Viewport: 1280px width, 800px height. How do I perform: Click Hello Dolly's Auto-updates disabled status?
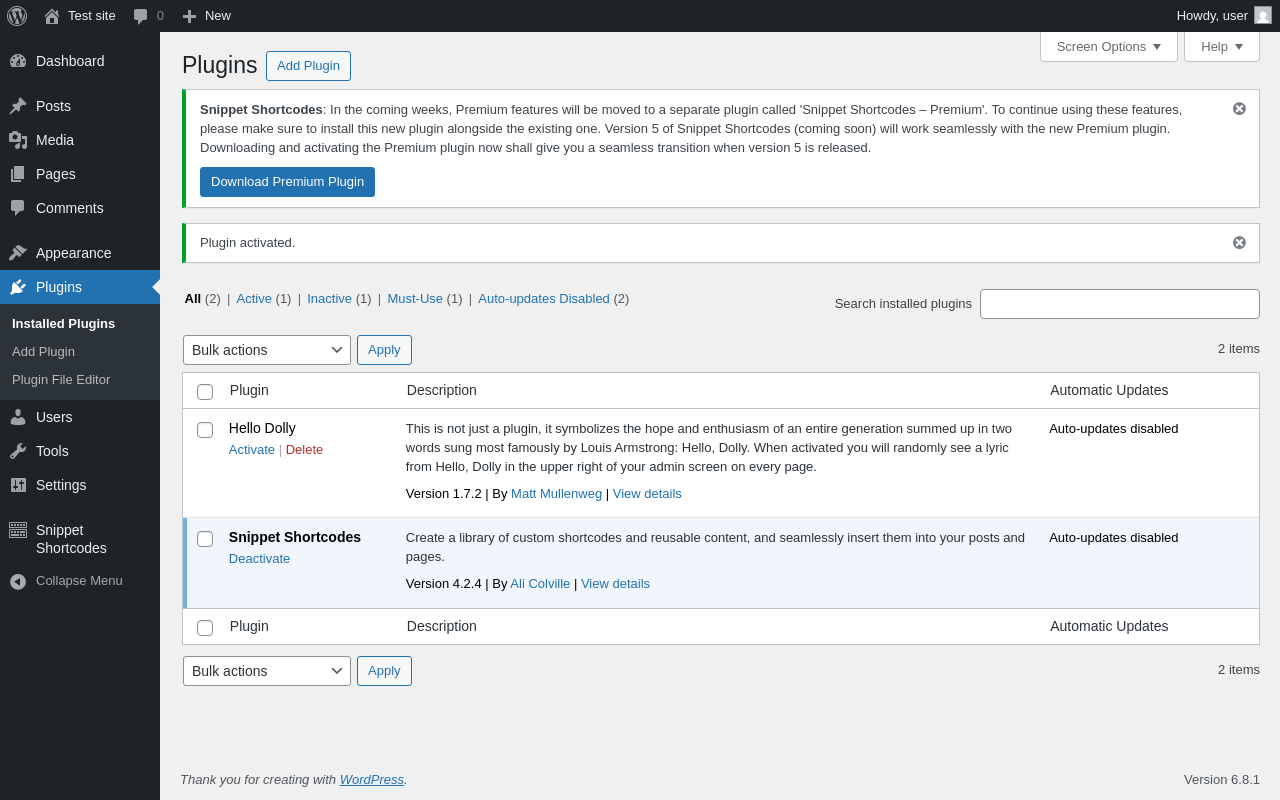point(1114,429)
